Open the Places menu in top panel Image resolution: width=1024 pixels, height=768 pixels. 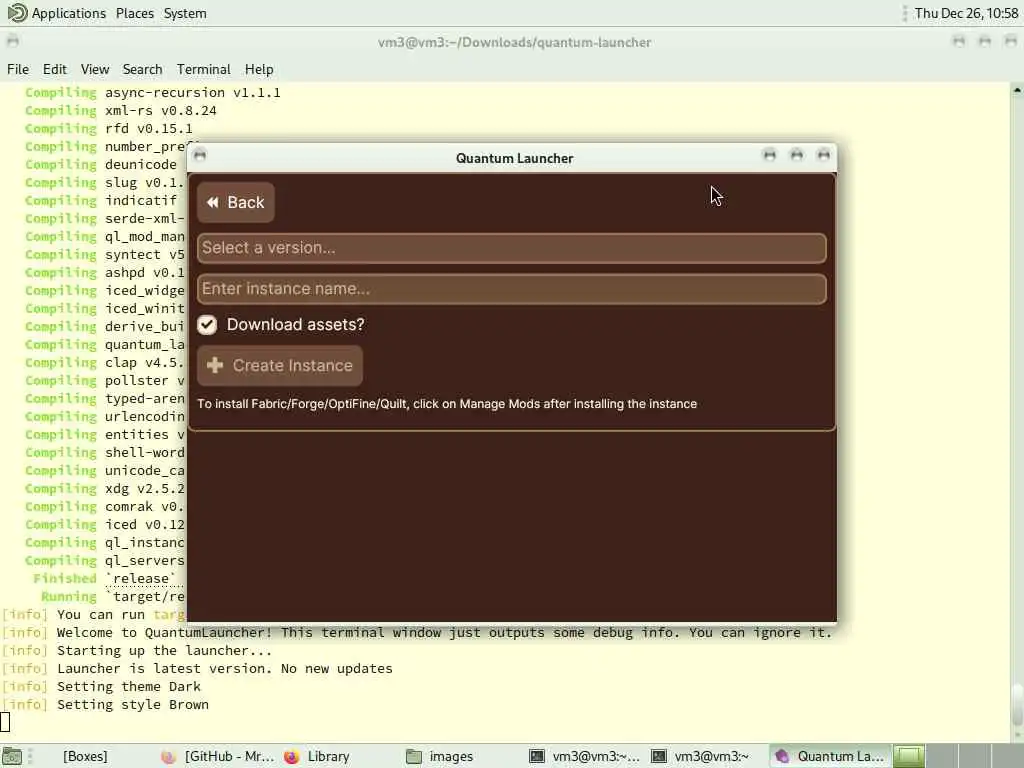coord(135,13)
